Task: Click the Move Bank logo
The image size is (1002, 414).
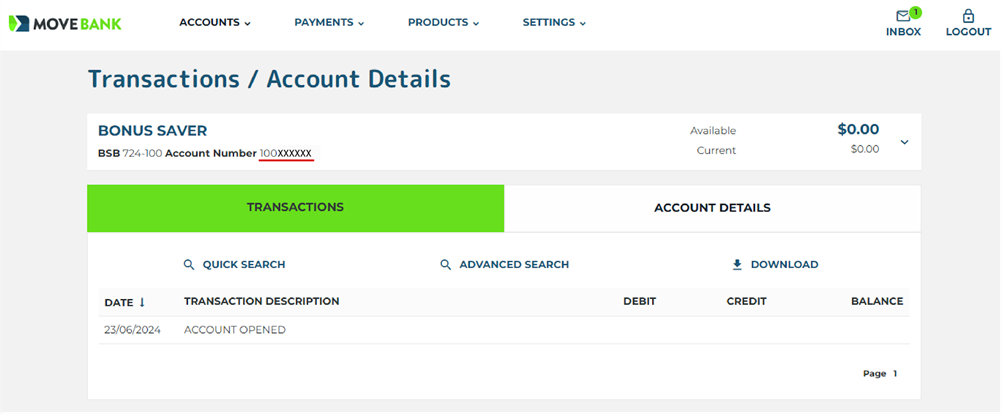Action: [65, 24]
